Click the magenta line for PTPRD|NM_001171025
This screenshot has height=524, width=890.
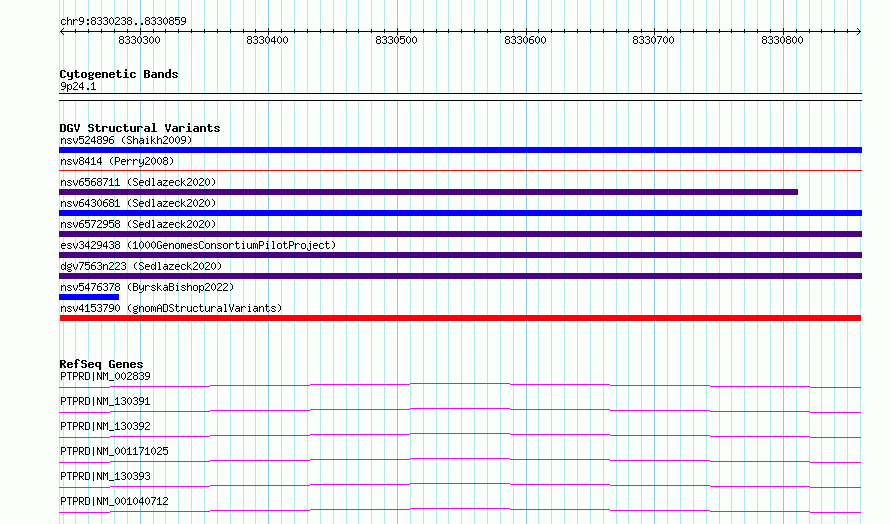click(x=460, y=460)
